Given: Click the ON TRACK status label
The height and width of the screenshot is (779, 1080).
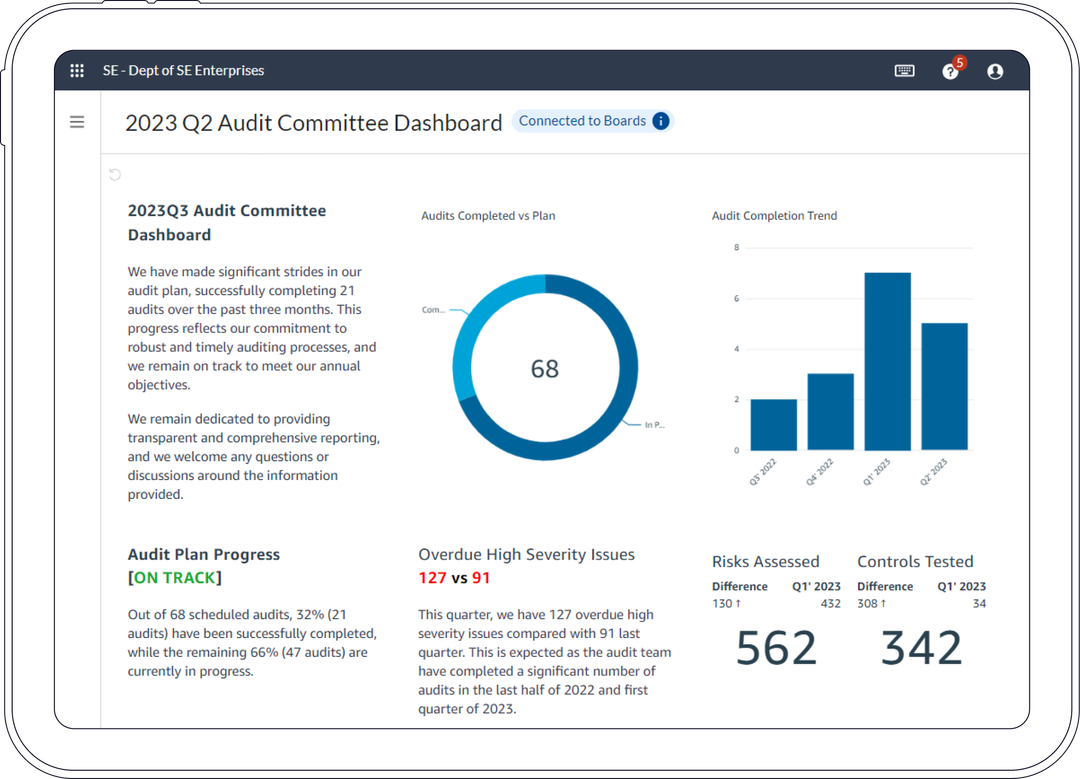Looking at the screenshot, I should pos(175,578).
